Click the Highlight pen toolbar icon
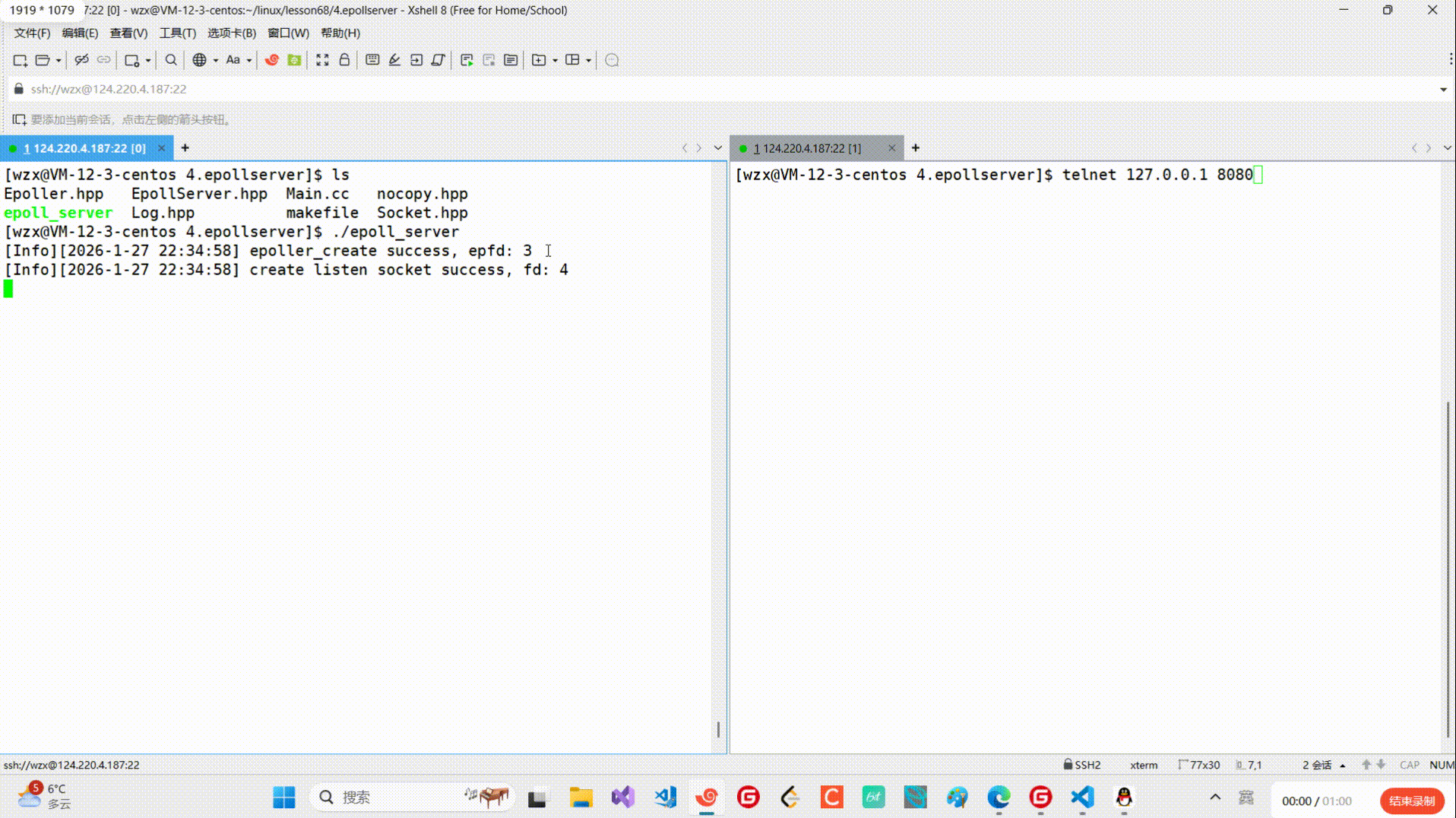 [x=394, y=60]
